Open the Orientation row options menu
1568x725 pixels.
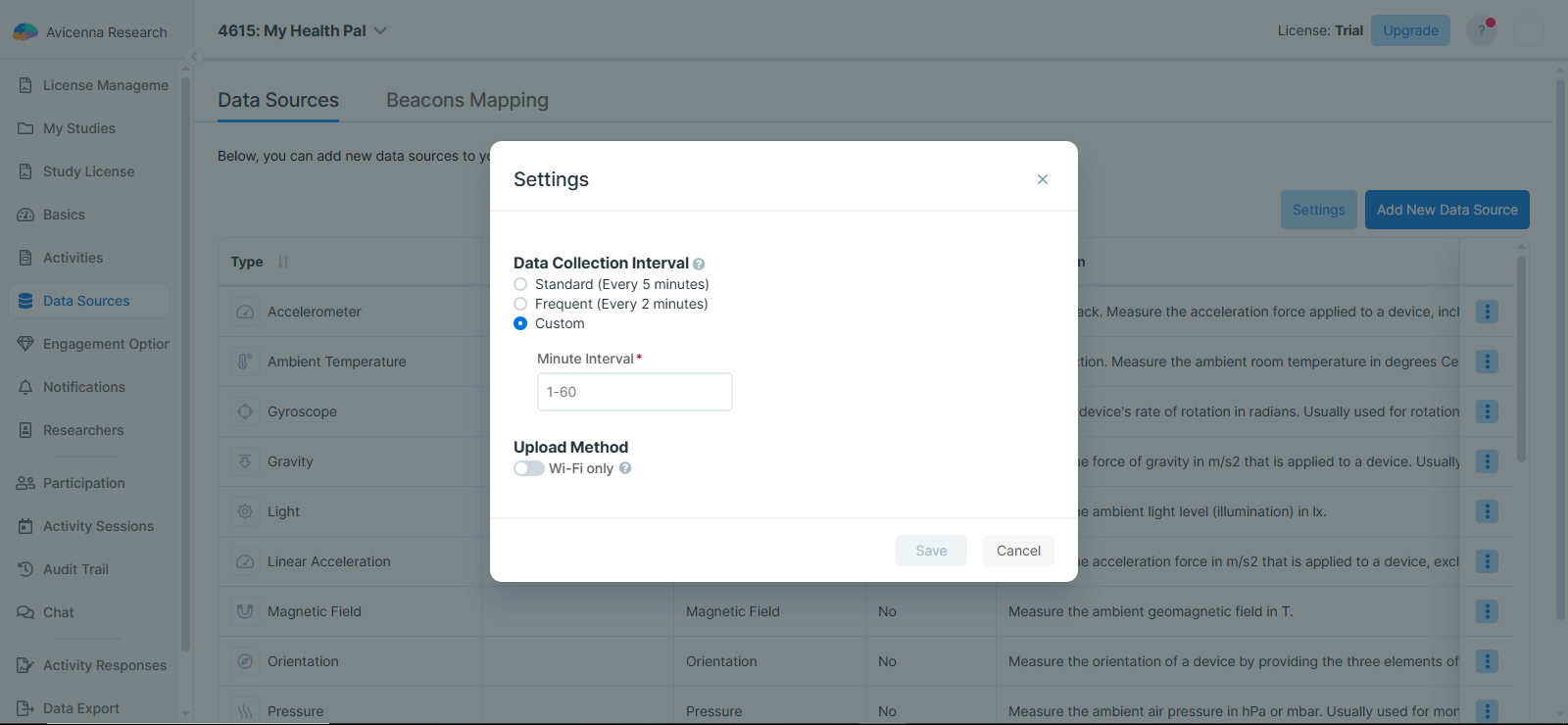tap(1487, 661)
